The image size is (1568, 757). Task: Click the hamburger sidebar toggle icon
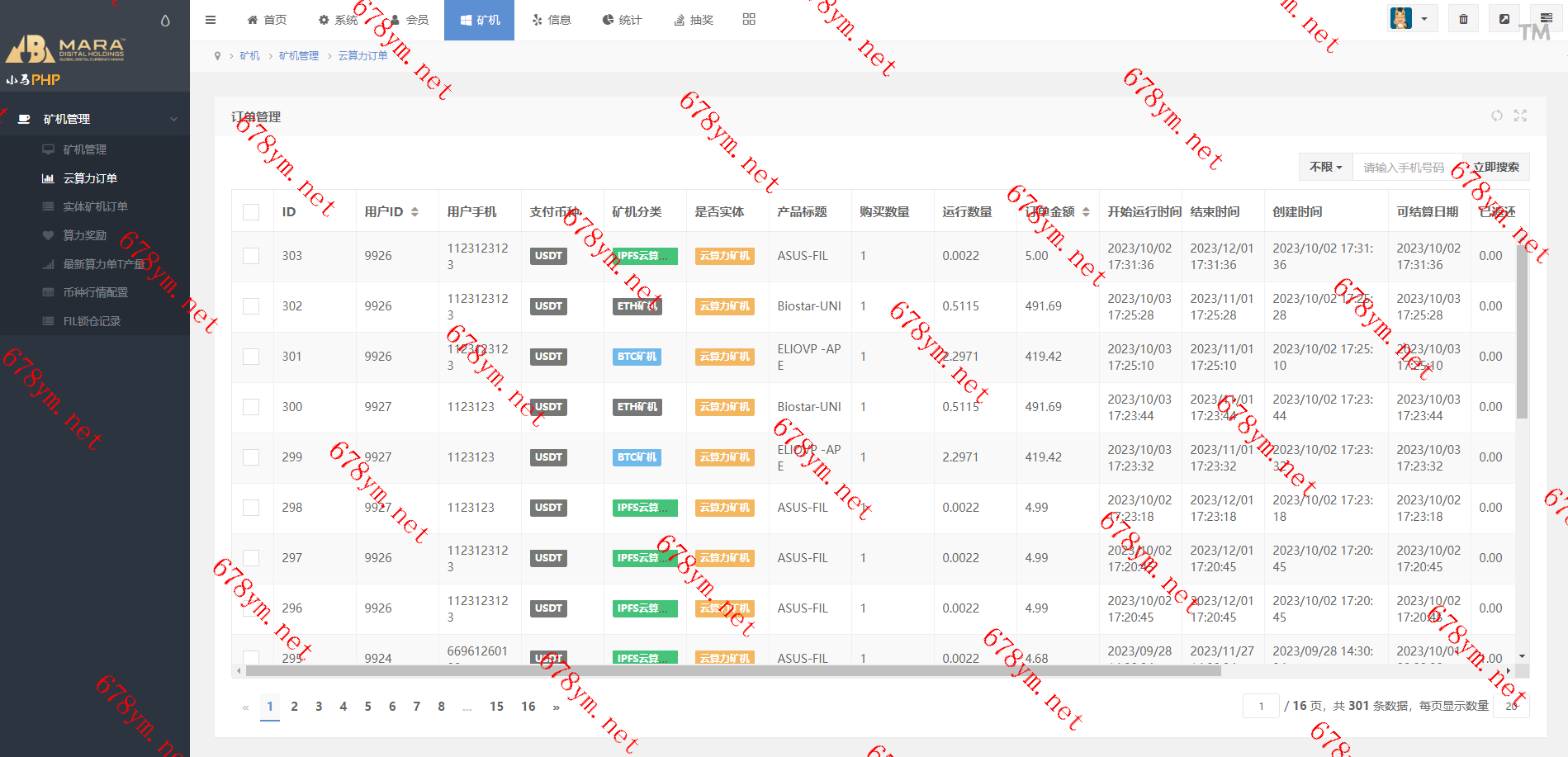coord(211,20)
